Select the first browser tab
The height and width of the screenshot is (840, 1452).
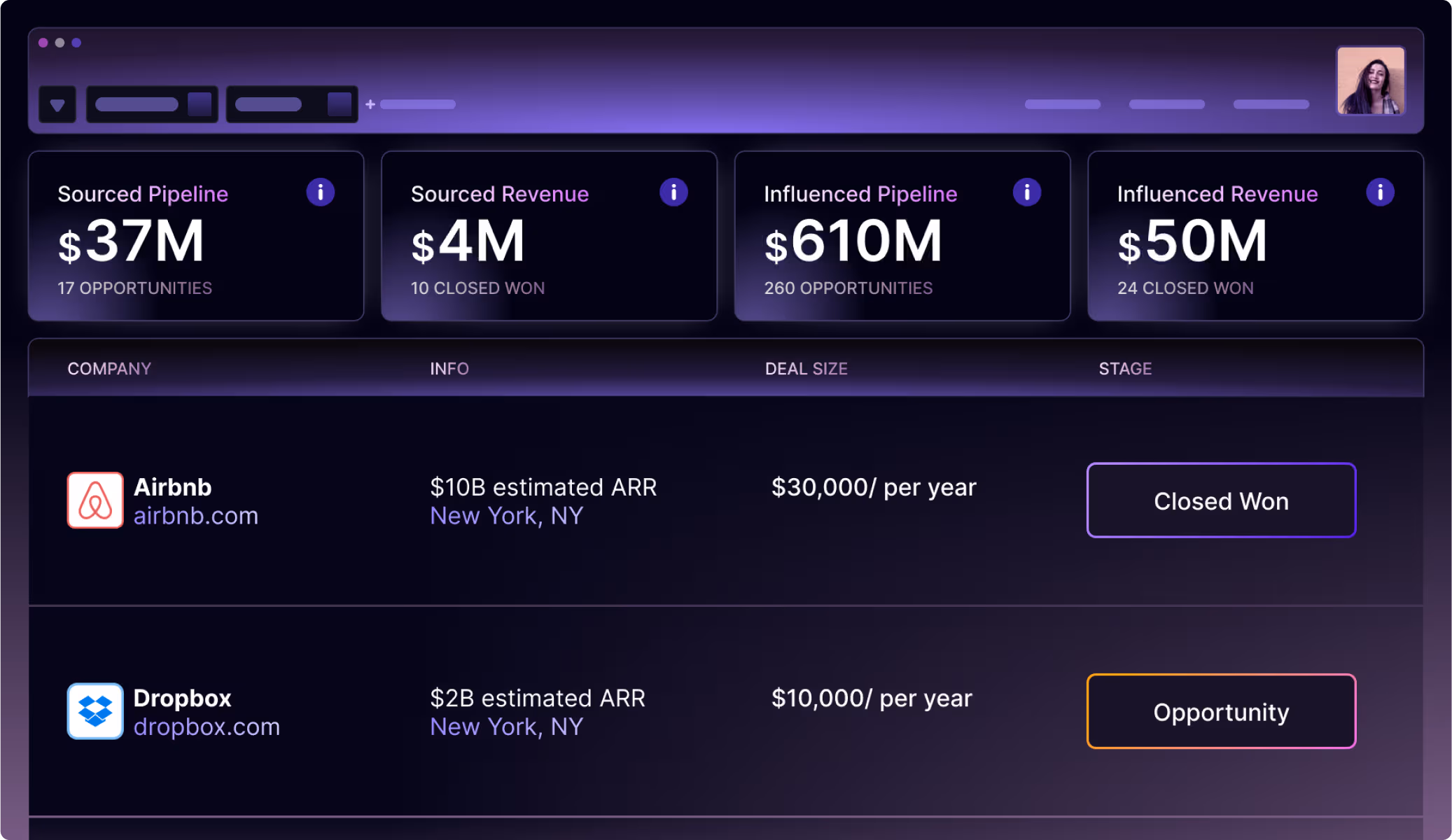coord(151,104)
